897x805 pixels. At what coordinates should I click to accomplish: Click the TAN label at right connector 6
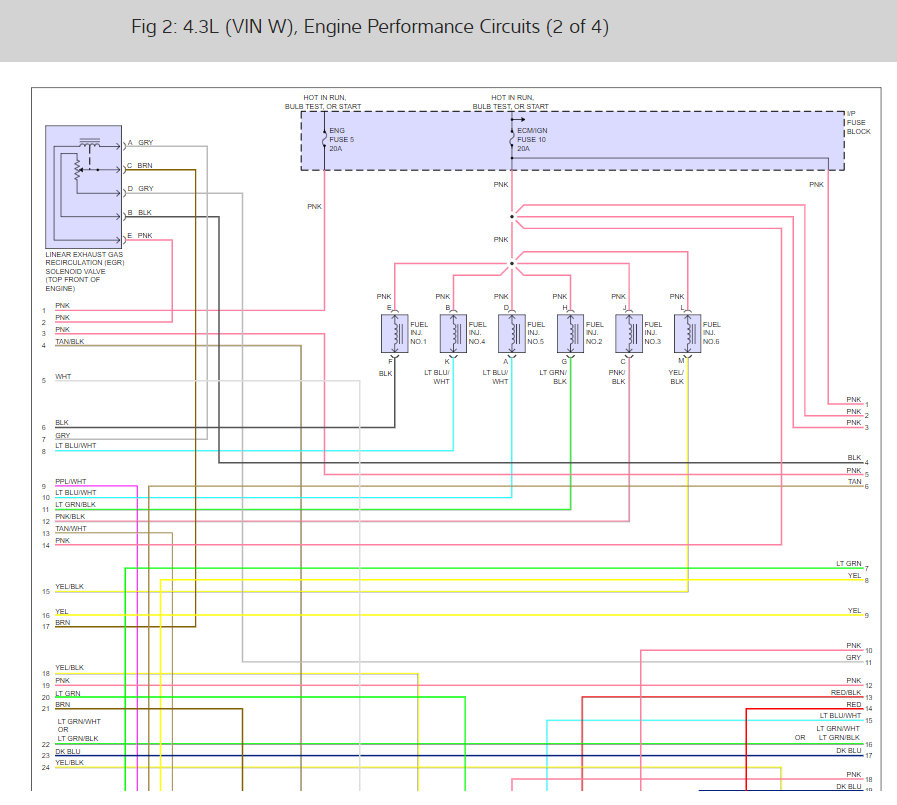(855, 482)
